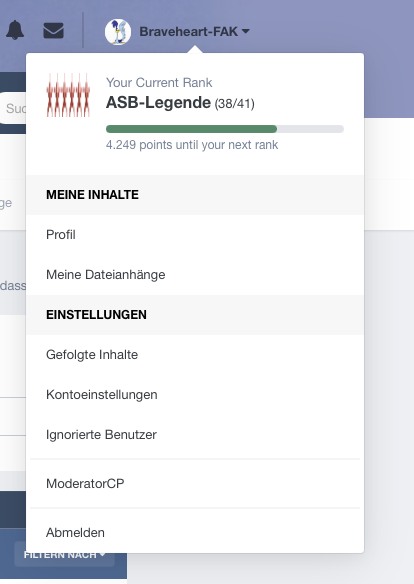Click the partially hidden search field
Screen dimensions: 414x584
(13, 108)
